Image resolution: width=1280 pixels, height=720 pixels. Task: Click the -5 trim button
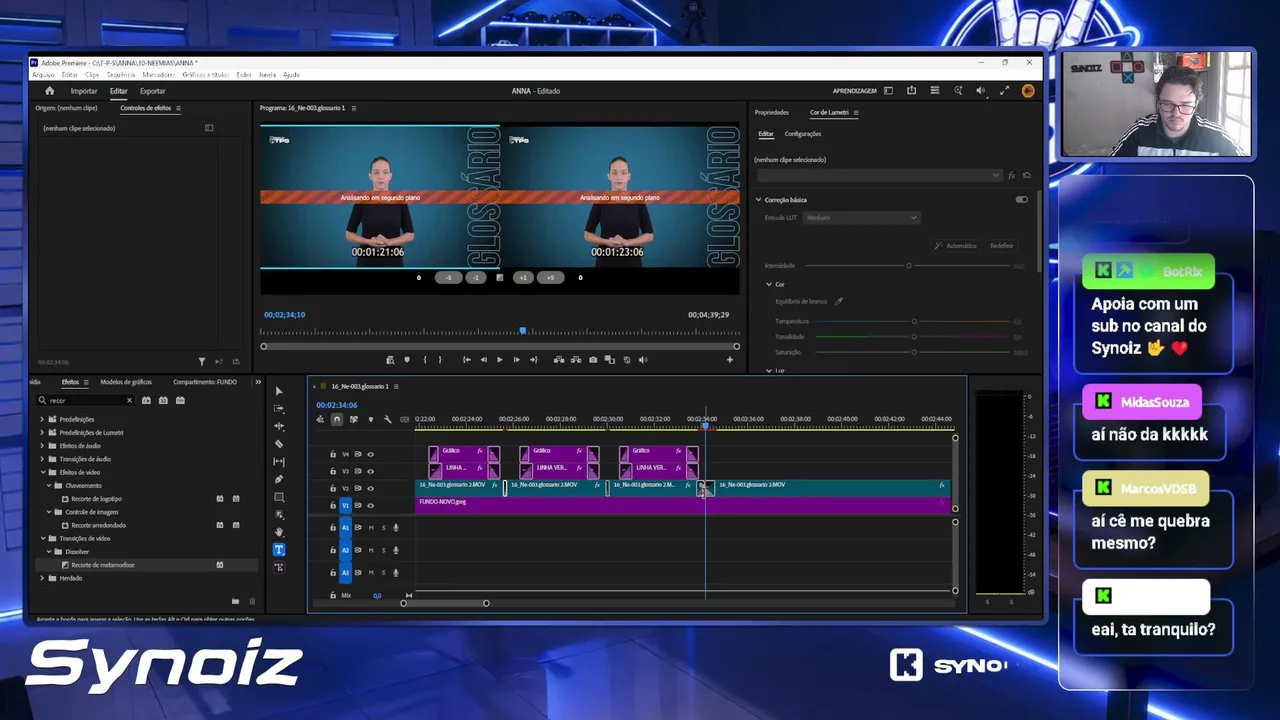pos(448,278)
